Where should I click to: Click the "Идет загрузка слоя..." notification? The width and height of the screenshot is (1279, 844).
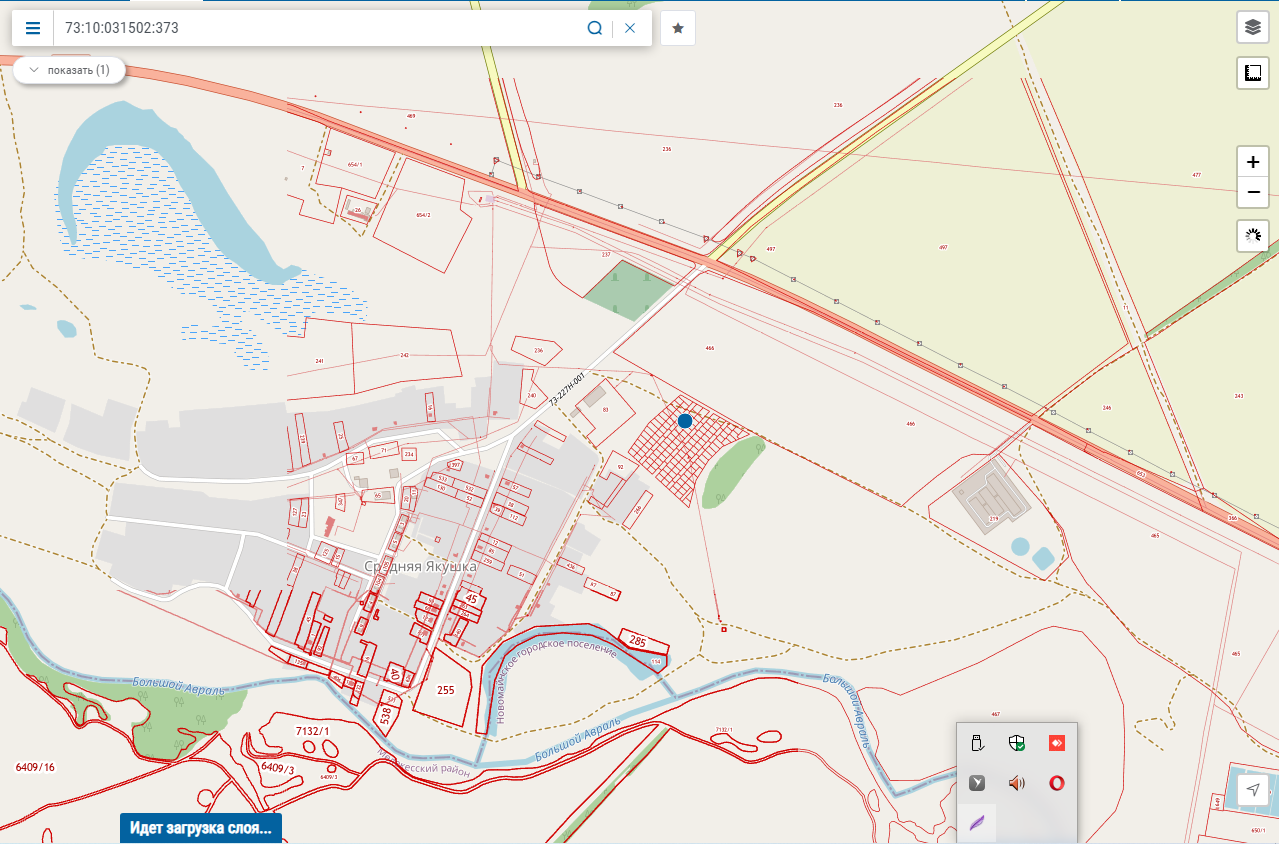(201, 829)
